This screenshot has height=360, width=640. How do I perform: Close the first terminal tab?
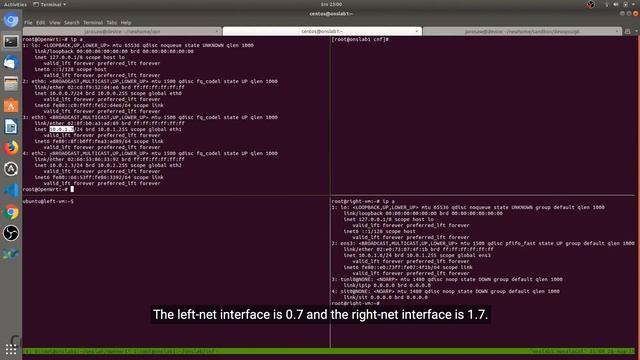pyautogui.click(x=217, y=31)
